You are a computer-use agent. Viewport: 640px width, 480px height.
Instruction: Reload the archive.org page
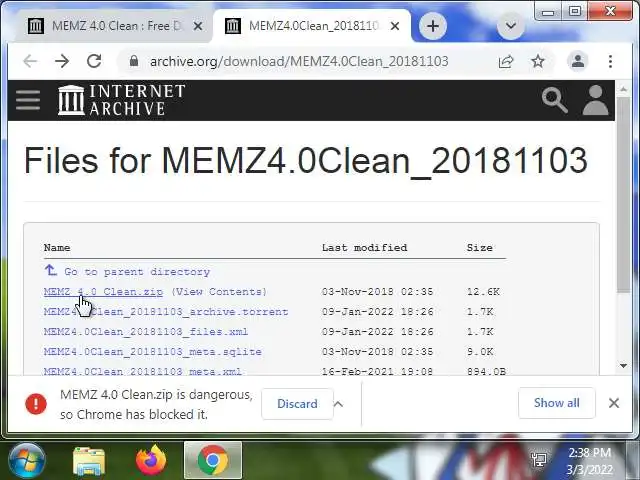[x=94, y=61]
